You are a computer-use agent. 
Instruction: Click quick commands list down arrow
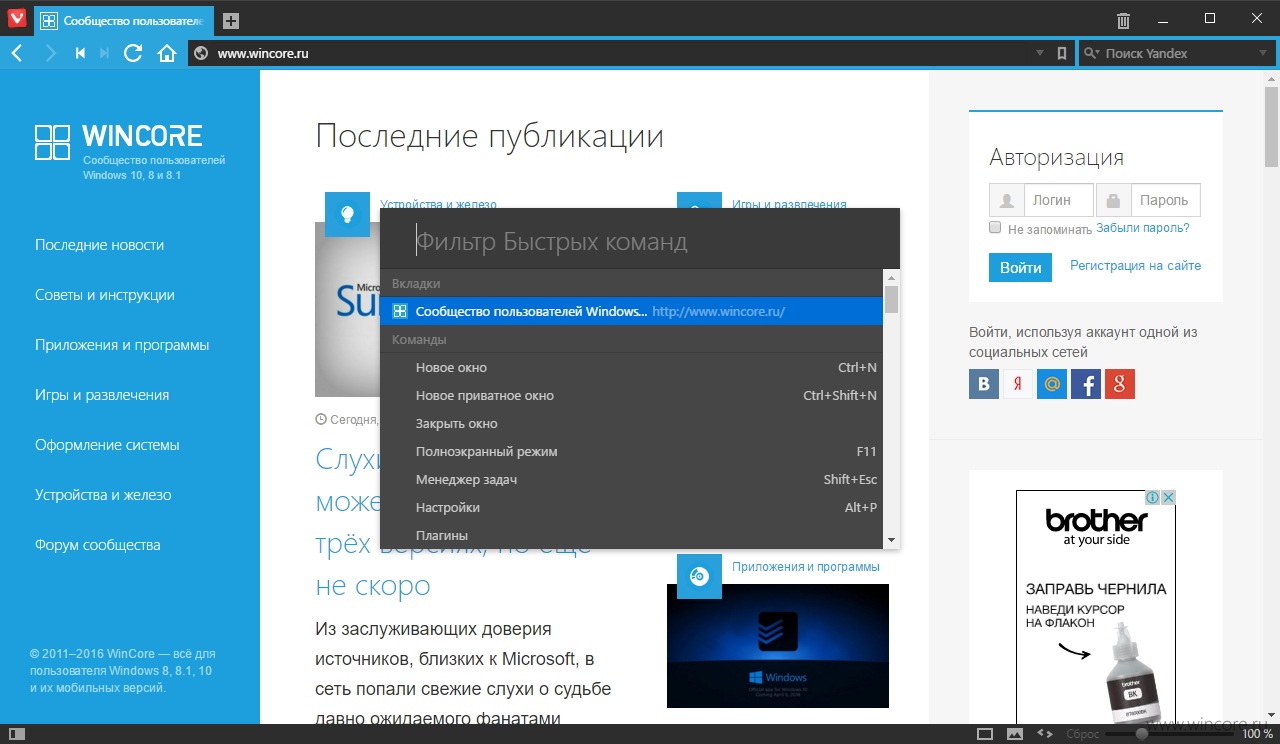click(x=891, y=540)
